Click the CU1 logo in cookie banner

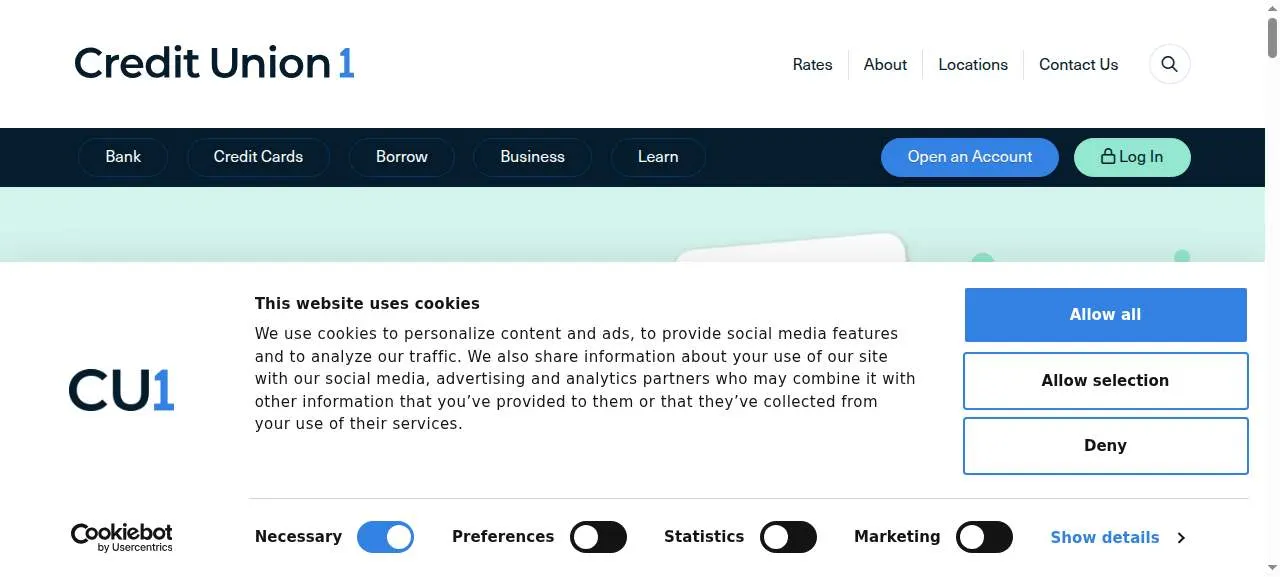(121, 390)
